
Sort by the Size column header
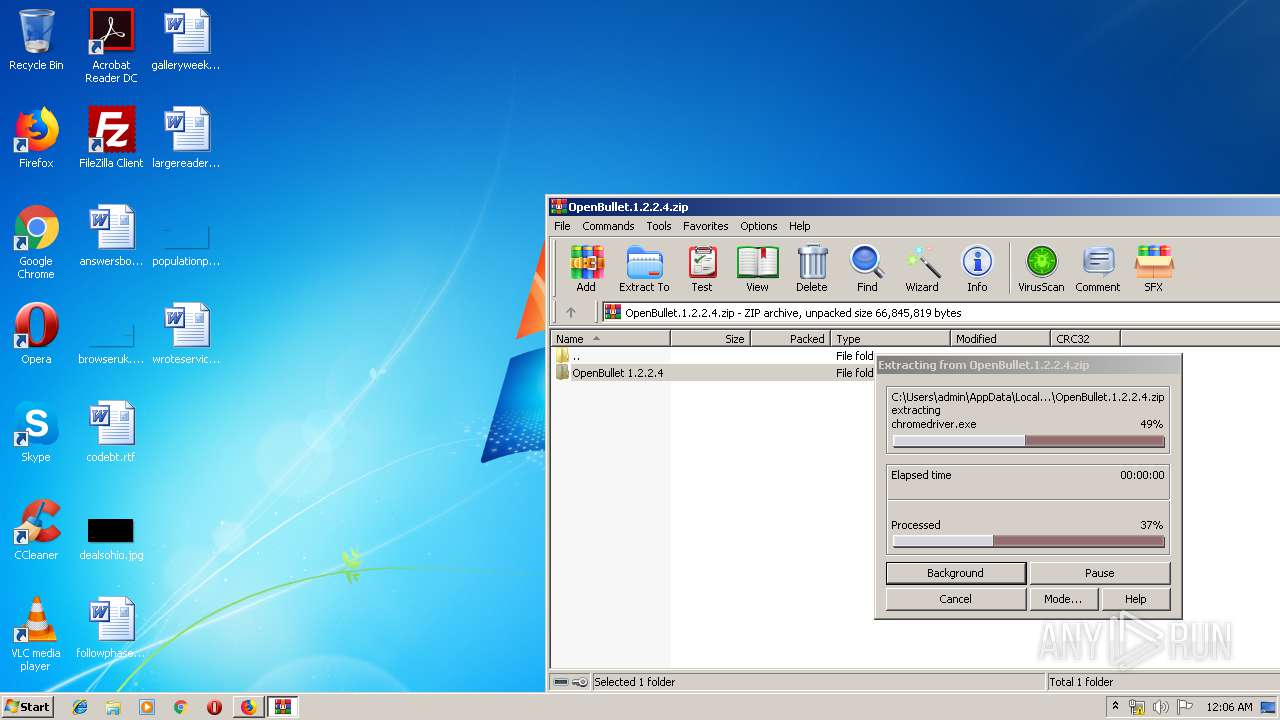coord(710,339)
